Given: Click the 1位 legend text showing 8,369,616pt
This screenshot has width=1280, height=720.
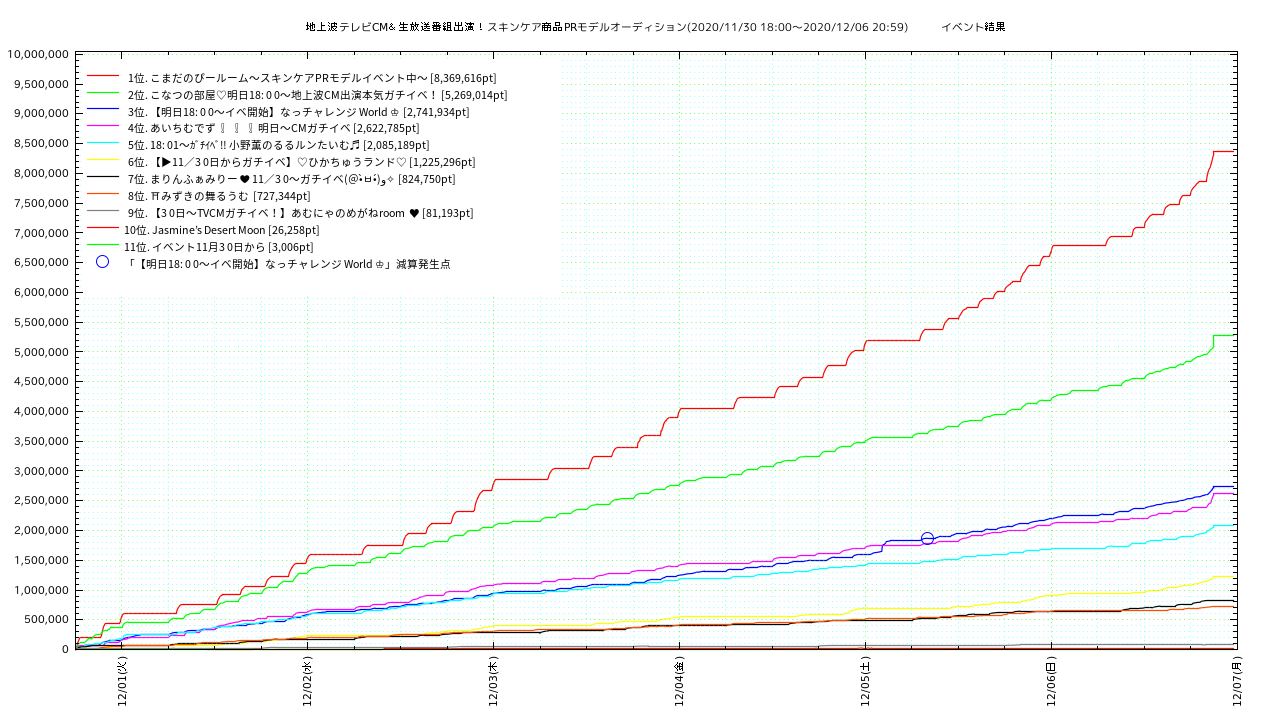Looking at the screenshot, I should pyautogui.click(x=312, y=77).
